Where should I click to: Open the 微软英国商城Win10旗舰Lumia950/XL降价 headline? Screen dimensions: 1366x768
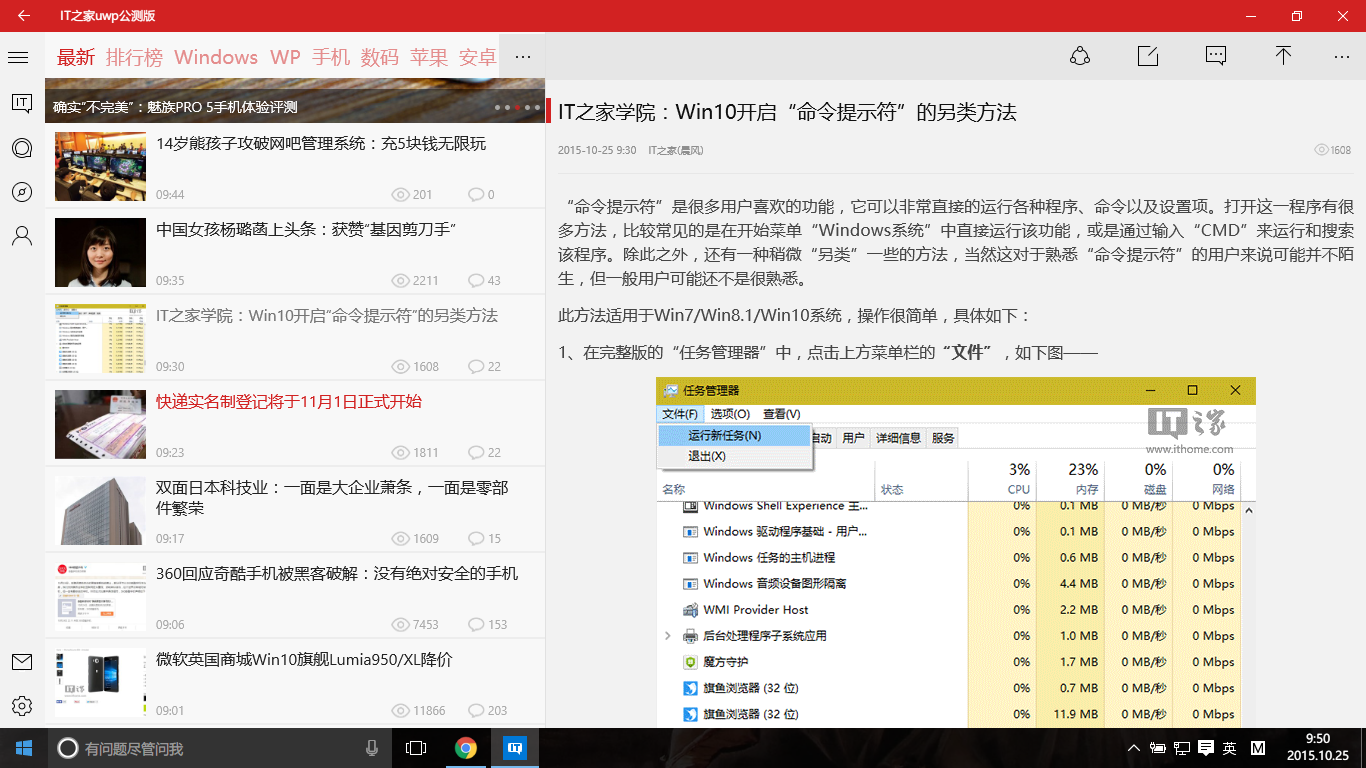[304, 660]
